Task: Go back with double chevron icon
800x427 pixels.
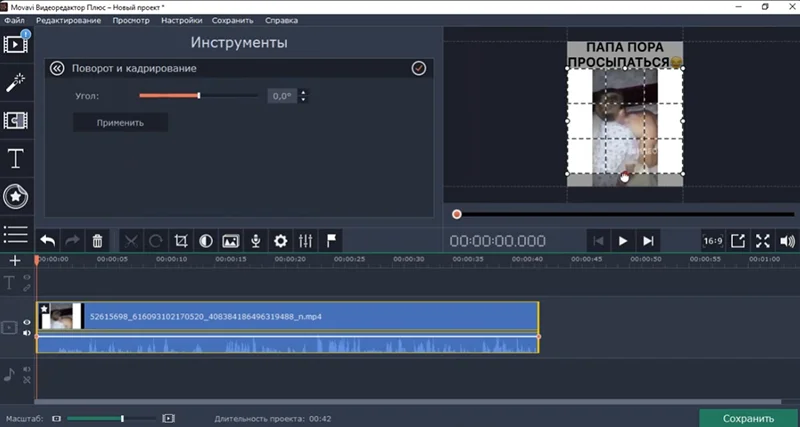Action: [57, 68]
